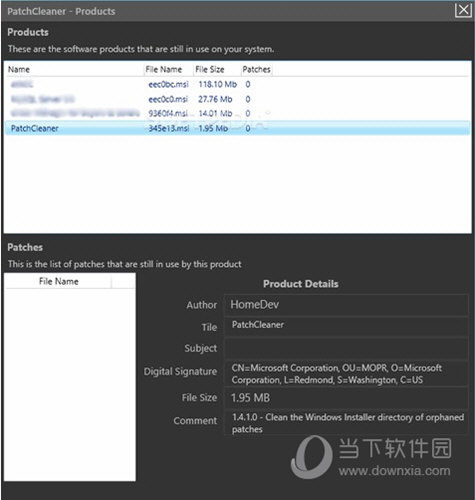Click the empty Subject field
This screenshot has height=500, width=475.
pos(346,348)
